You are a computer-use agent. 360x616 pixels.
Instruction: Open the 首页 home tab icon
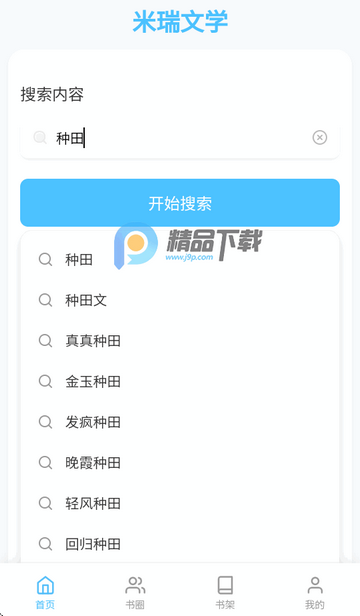[45, 585]
